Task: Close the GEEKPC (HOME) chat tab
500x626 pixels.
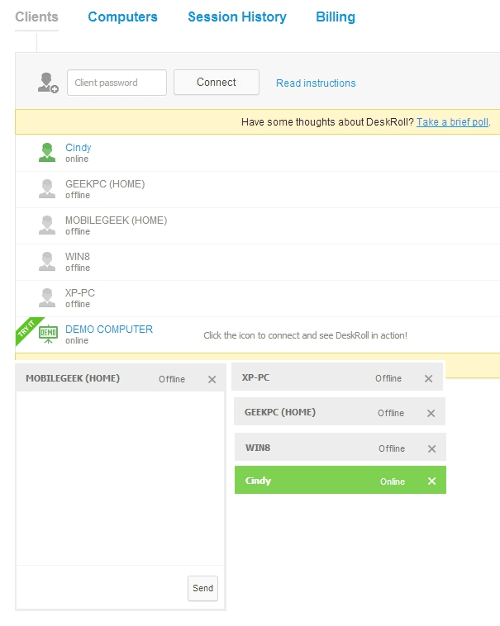Action: coord(431,413)
